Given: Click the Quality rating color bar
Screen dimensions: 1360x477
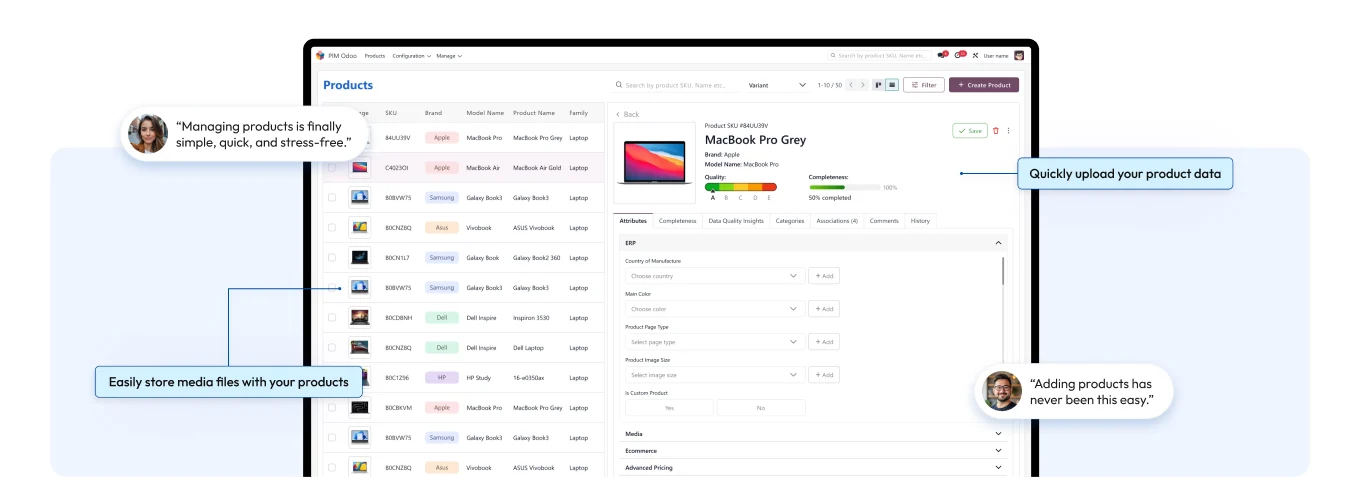Looking at the screenshot, I should (740, 187).
